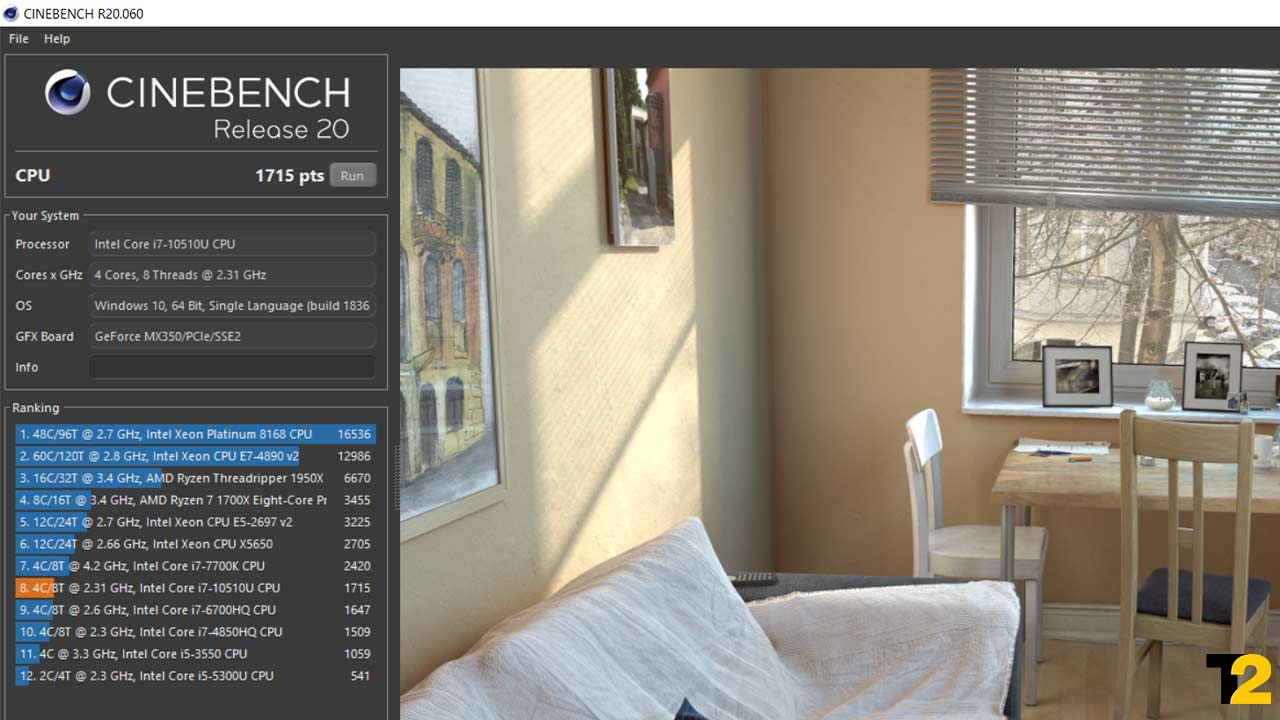
Task: Select ranking row Intel Xeon Platinum 8168 CPU
Action: 195,434
